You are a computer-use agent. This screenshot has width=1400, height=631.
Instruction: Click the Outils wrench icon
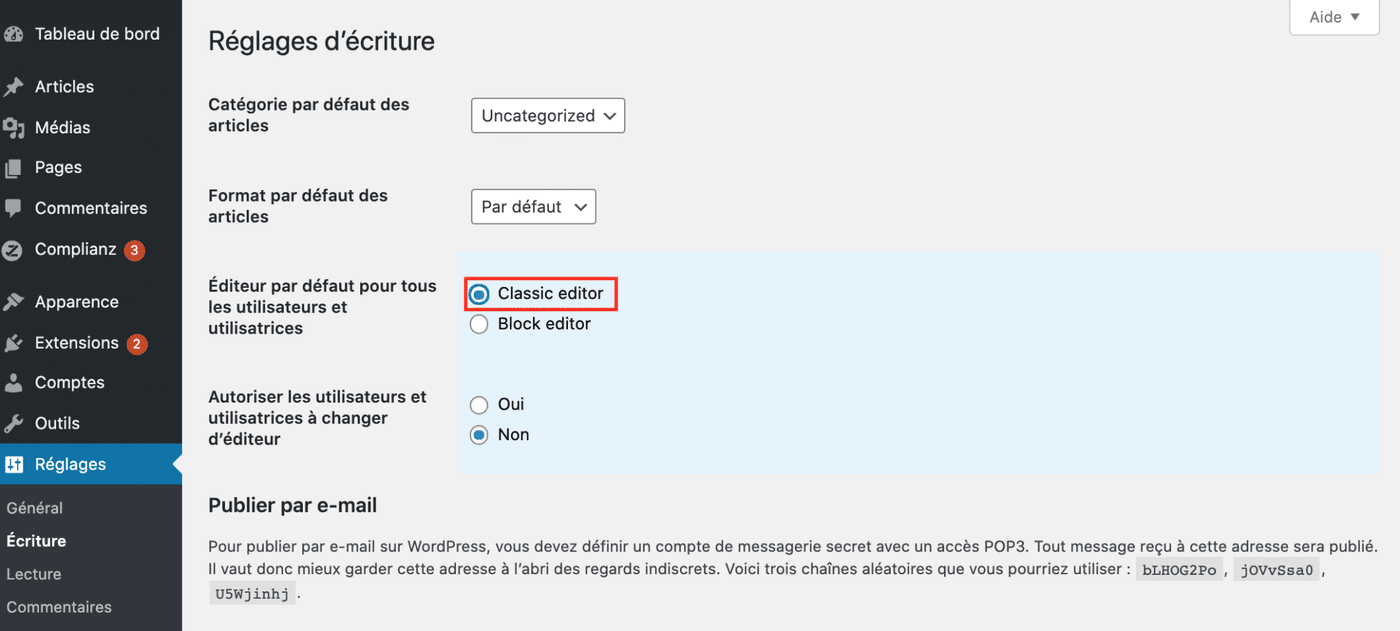pos(13,423)
